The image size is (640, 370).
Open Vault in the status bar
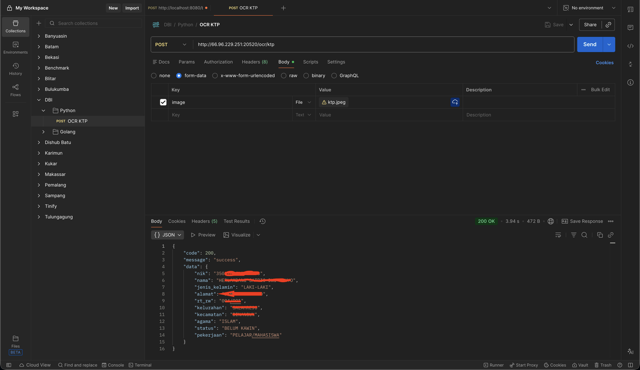tap(580, 365)
